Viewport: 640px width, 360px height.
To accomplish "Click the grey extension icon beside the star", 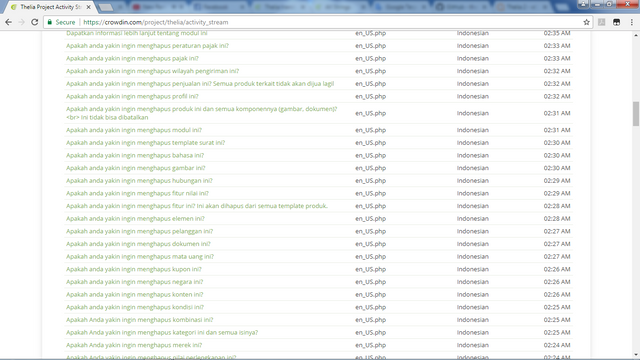I will click(x=601, y=22).
